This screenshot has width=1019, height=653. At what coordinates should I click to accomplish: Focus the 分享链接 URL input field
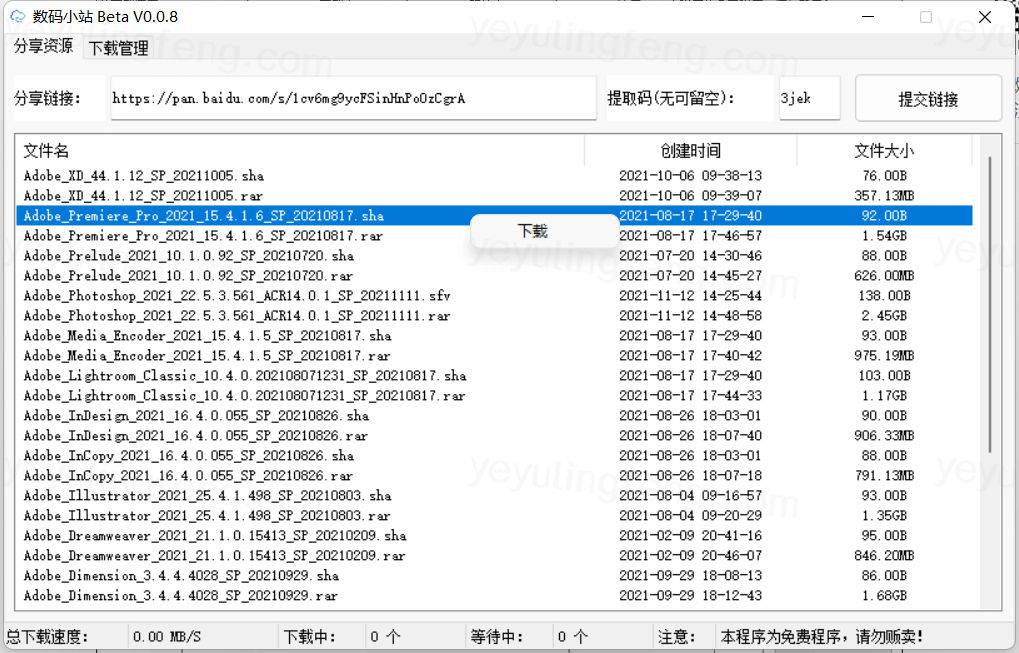pyautogui.click(x=354, y=98)
